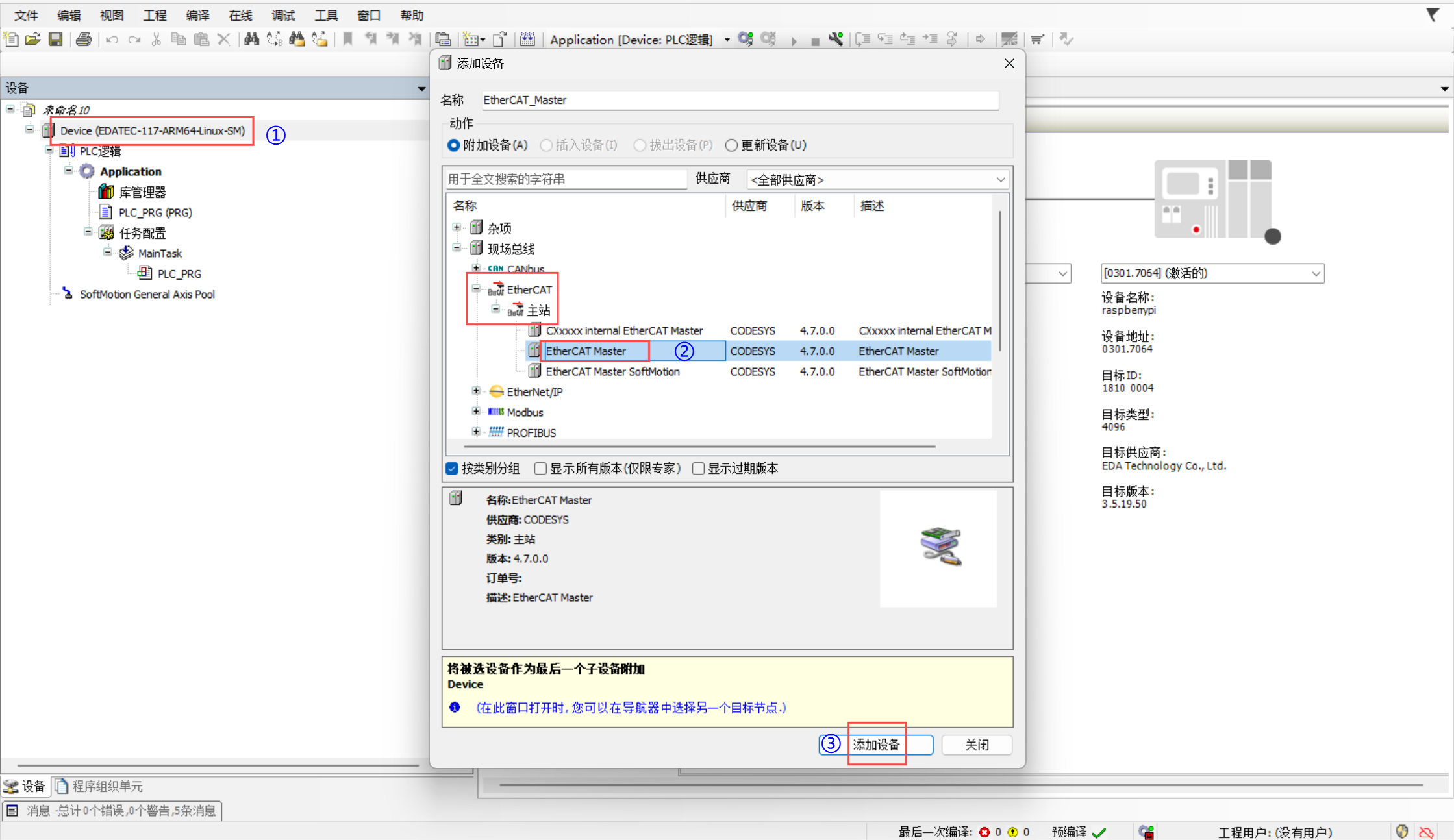The image size is (1454, 840).
Task: Select EtherCAT Master SoftMotion row
Action: [x=758, y=371]
